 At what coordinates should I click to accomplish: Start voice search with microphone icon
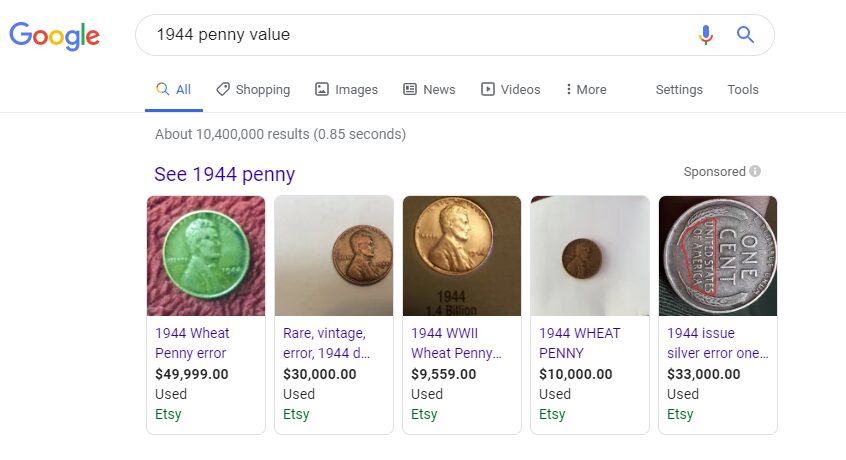click(x=706, y=35)
